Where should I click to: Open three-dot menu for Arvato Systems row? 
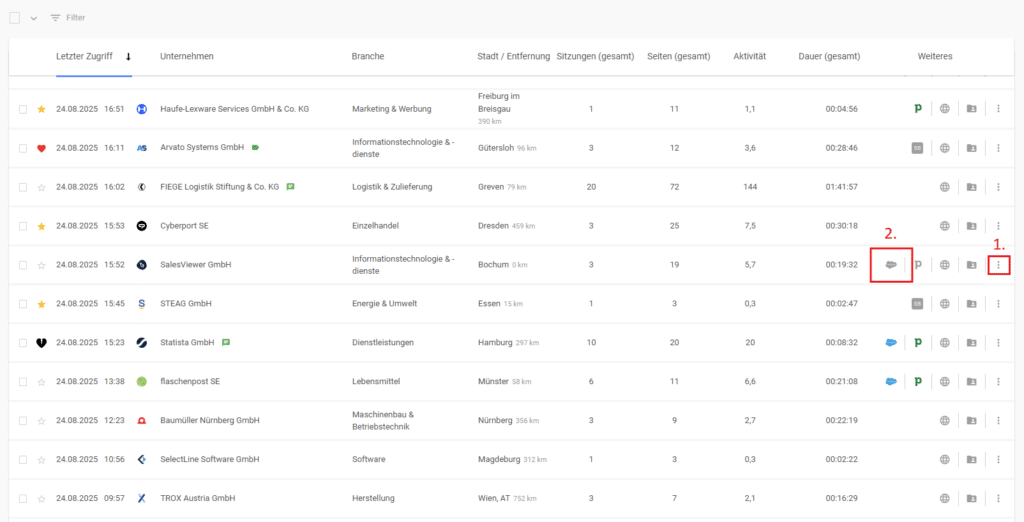click(x=998, y=148)
